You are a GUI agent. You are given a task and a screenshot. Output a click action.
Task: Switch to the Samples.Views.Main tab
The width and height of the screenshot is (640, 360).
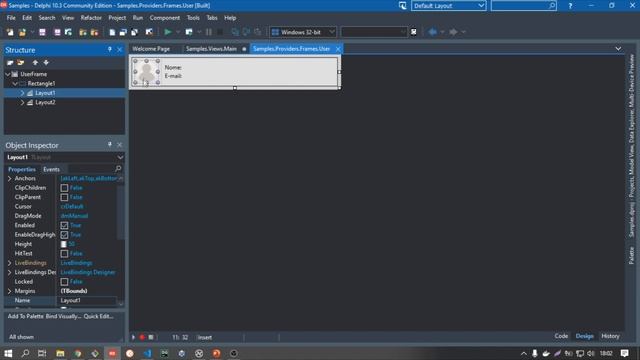[x=211, y=49]
